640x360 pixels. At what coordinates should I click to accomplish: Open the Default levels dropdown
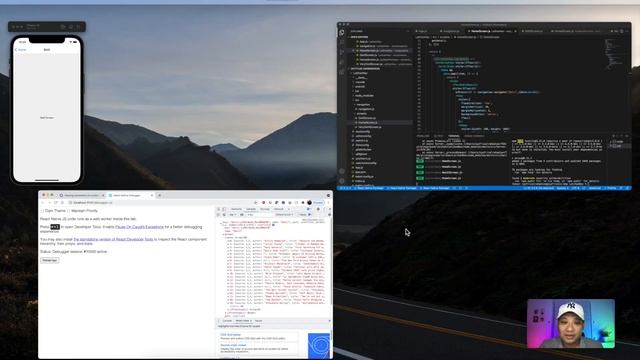pyautogui.click(x=284, y=214)
